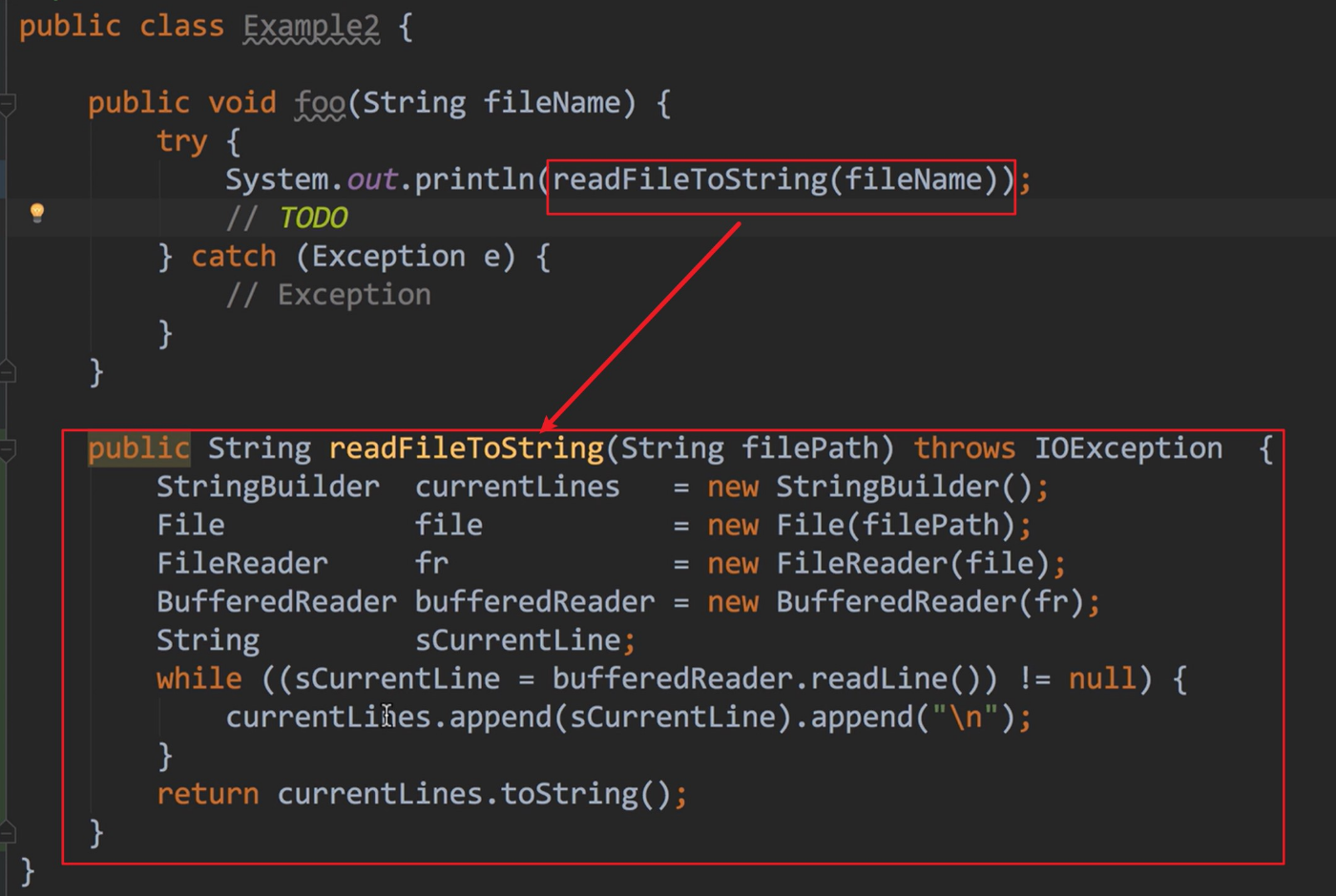Click the while keyword
Screen dimensions: 1336x896
pyautogui.click(x=199, y=678)
